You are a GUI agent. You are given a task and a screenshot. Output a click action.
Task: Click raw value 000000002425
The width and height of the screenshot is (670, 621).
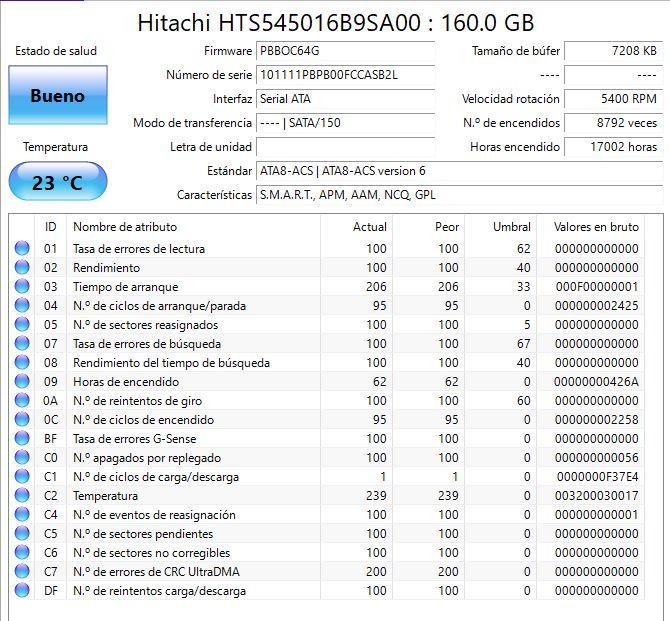point(597,306)
